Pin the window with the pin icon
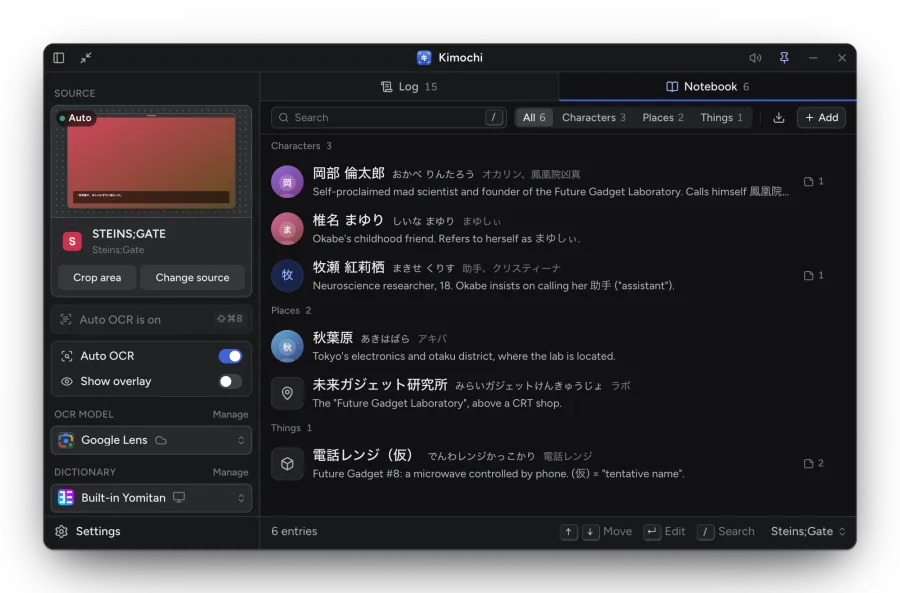This screenshot has height=593, width=900. [x=784, y=58]
